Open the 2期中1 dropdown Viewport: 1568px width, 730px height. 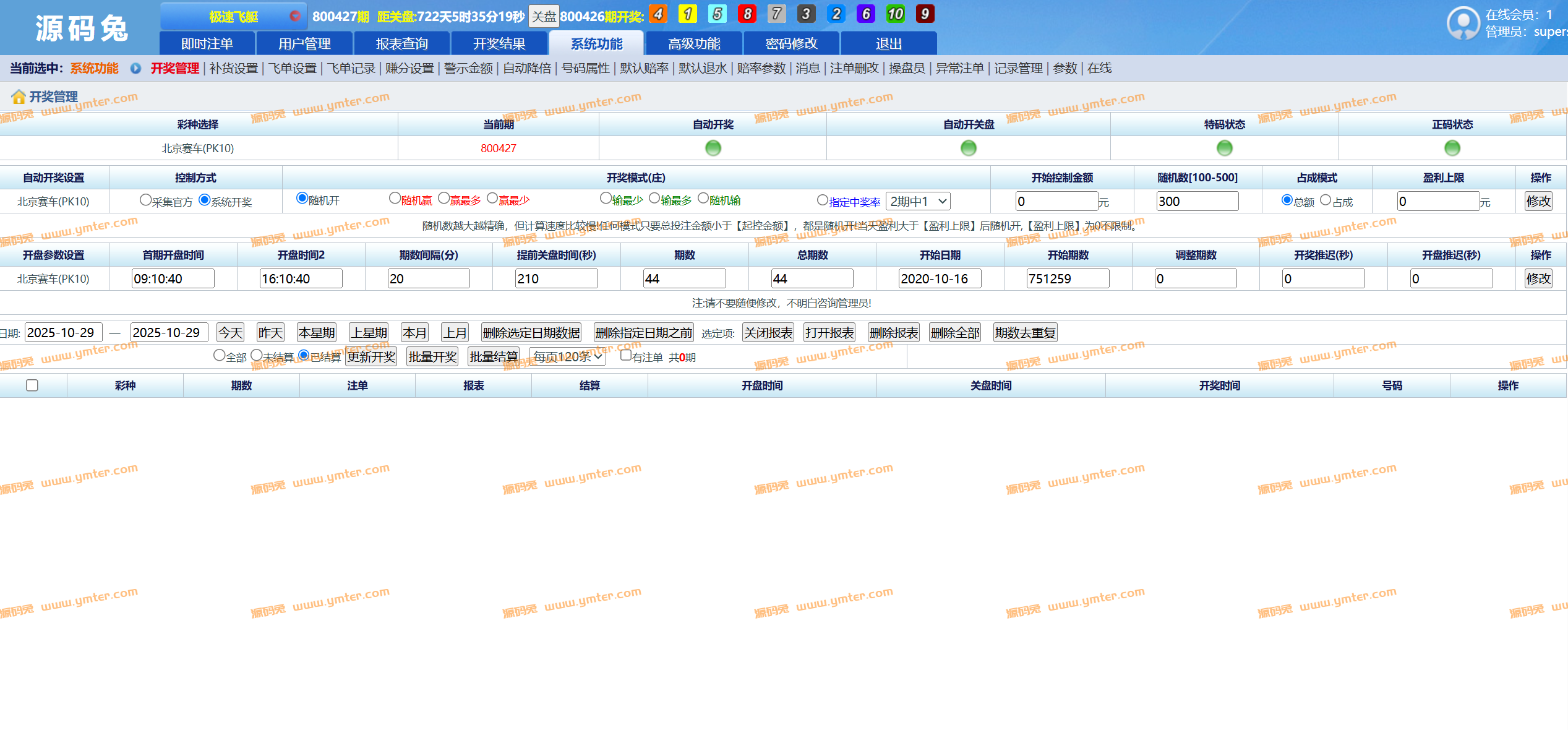coord(918,201)
